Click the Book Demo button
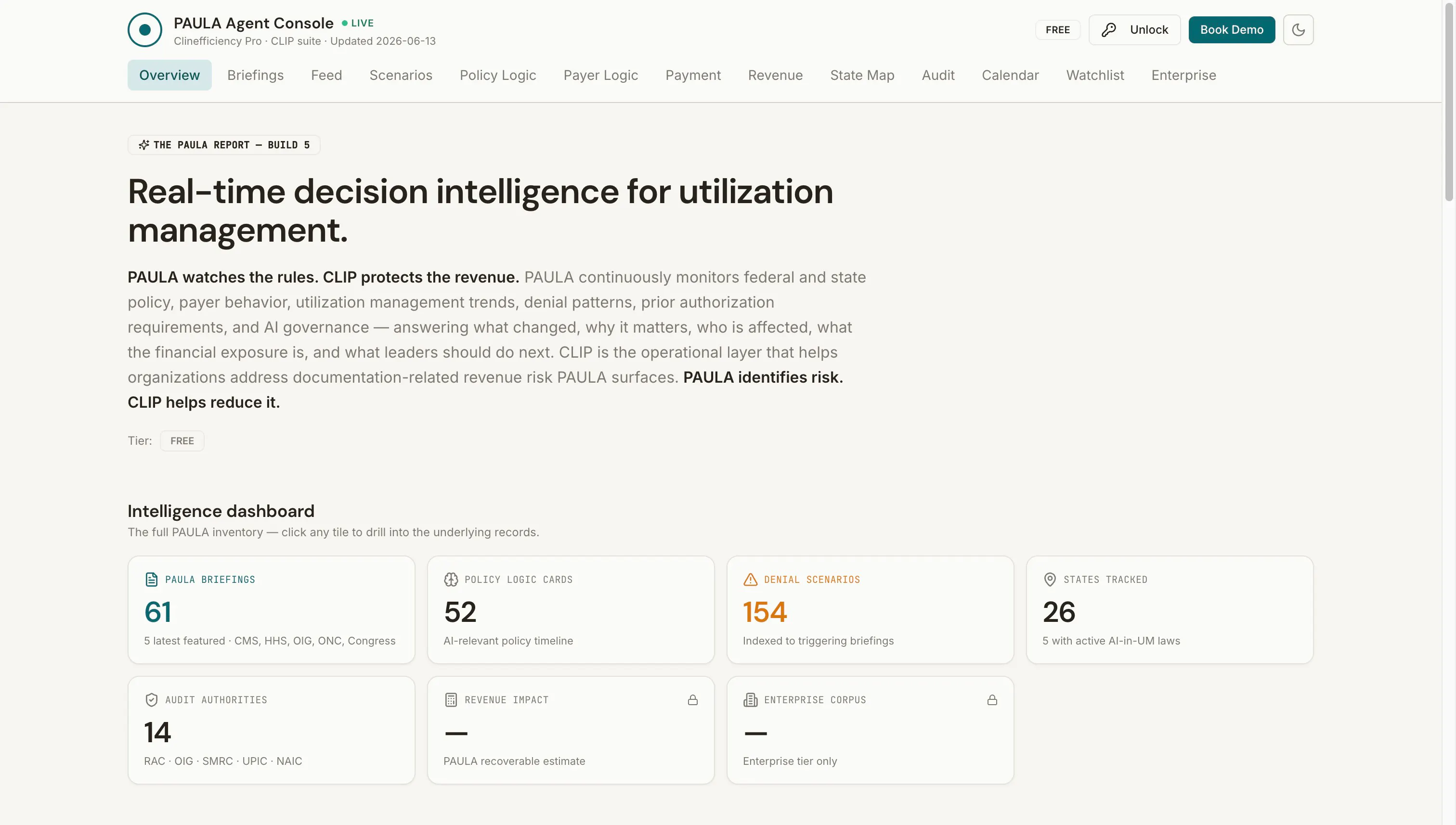This screenshot has height=825, width=1456. (1232, 30)
